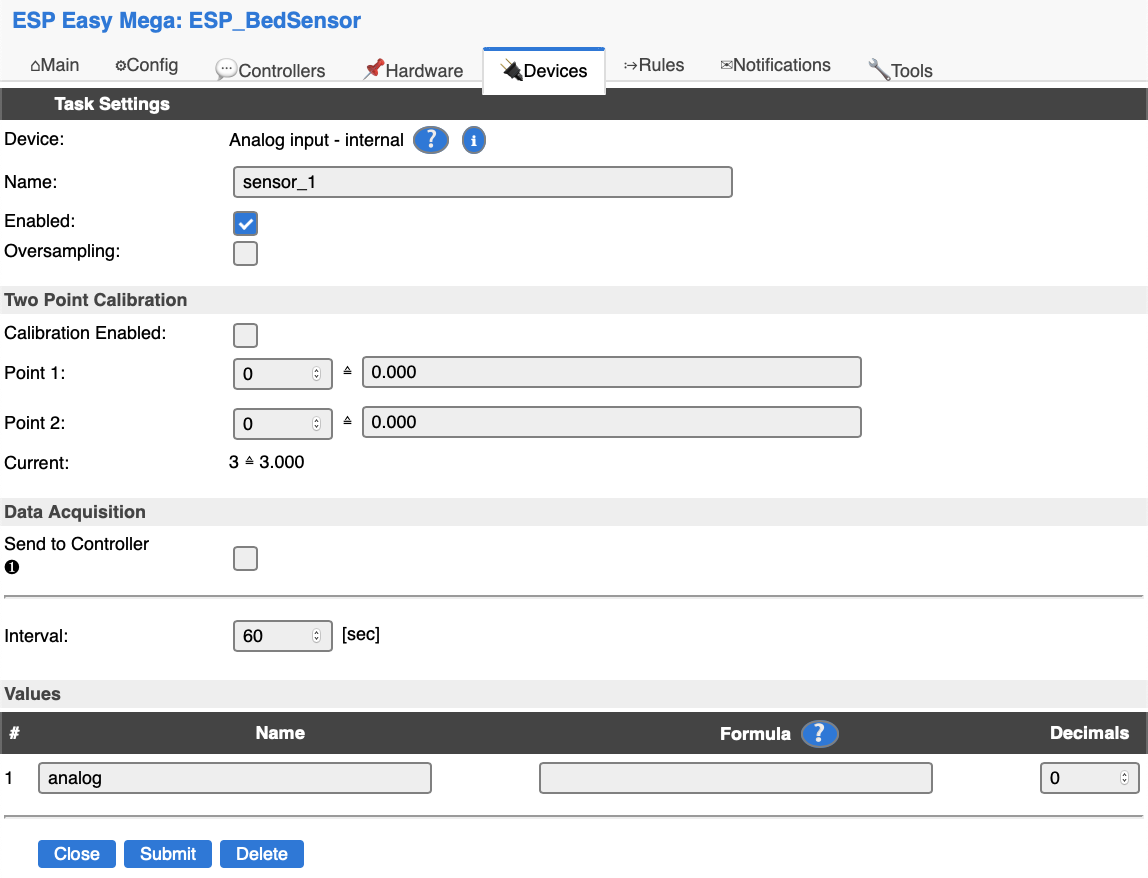Click the Submit button
1148x878 pixels.
[x=168, y=854]
